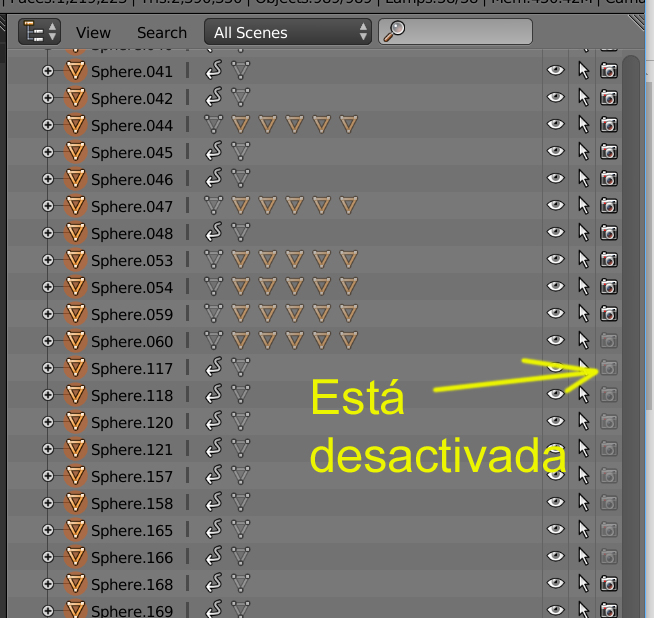654x618 pixels.
Task: Enable render camera for Sphere.118
Action: (609, 394)
